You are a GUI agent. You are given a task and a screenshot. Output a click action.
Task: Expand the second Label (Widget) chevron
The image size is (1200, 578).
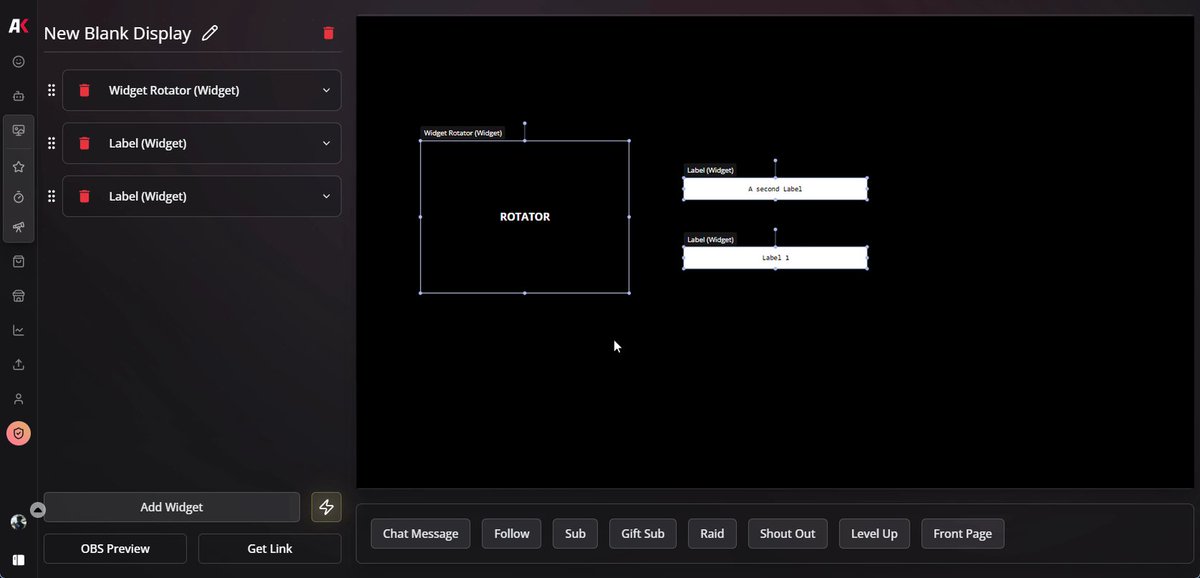[326, 196]
